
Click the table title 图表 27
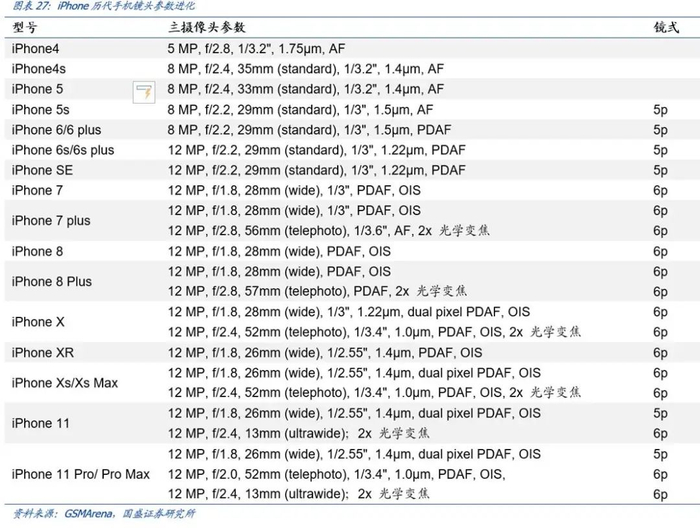tap(104, 6)
